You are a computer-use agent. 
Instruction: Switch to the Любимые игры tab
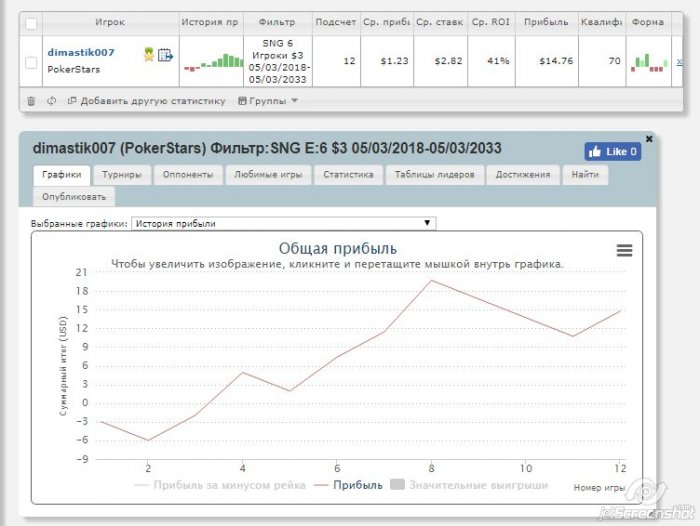[268, 175]
